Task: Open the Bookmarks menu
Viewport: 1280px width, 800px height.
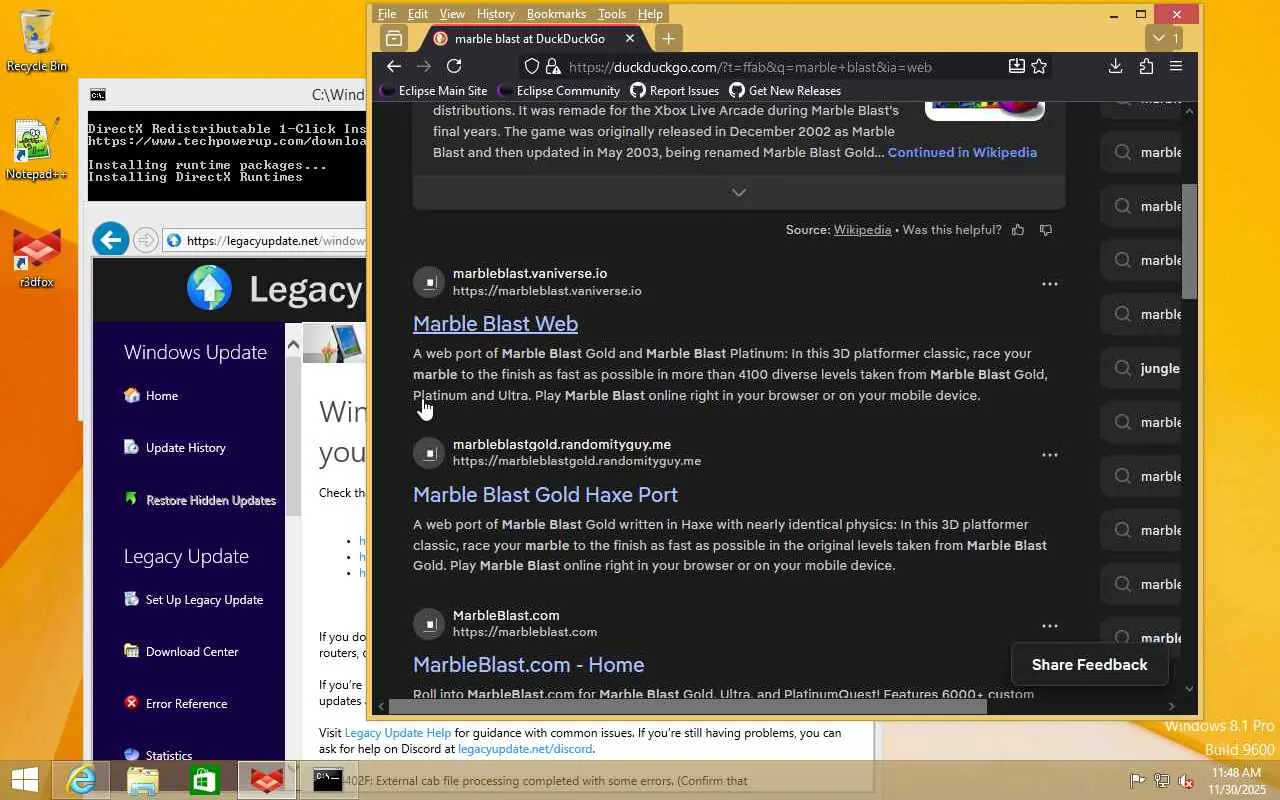Action: tap(556, 14)
